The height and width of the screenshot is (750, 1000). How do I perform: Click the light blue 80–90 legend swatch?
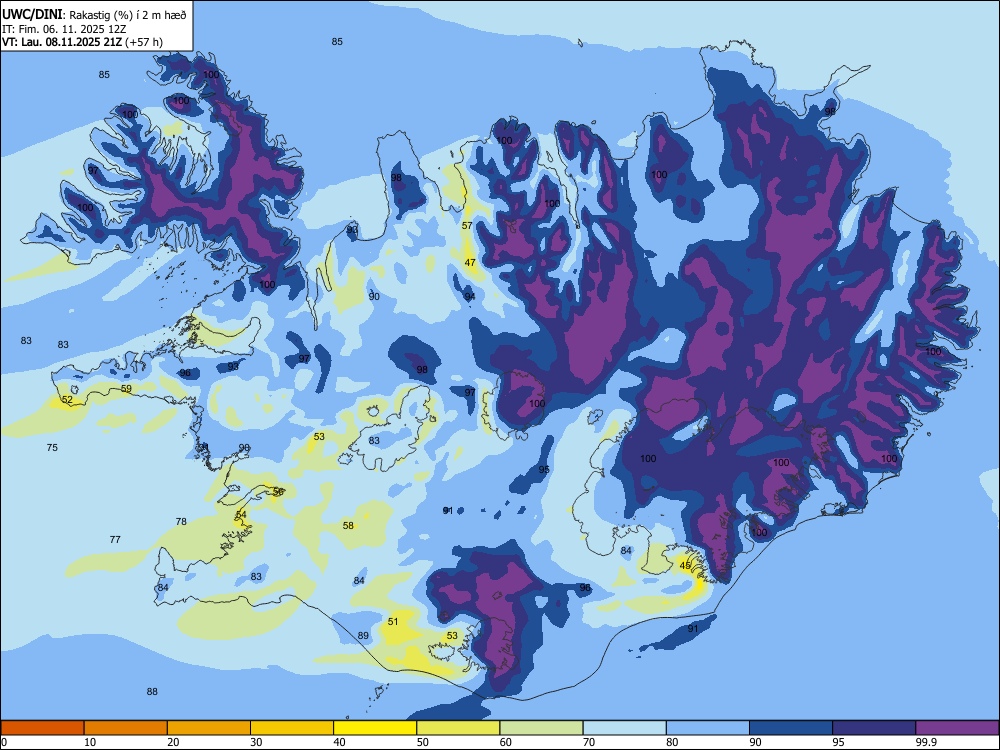(x=708, y=728)
